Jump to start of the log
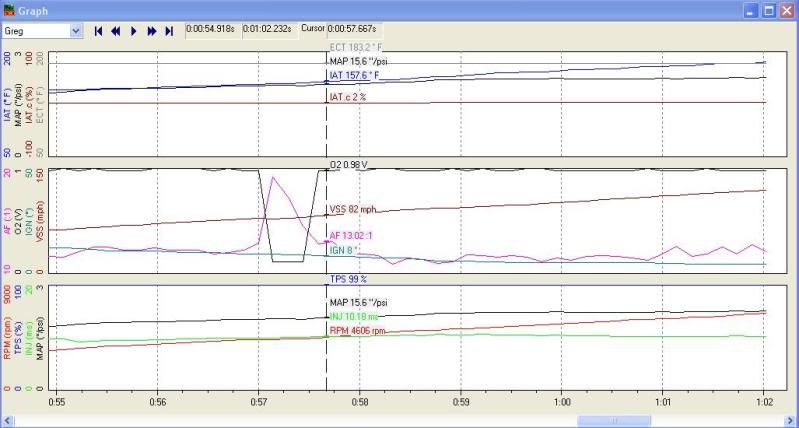The height and width of the screenshot is (428, 799). click(98, 31)
